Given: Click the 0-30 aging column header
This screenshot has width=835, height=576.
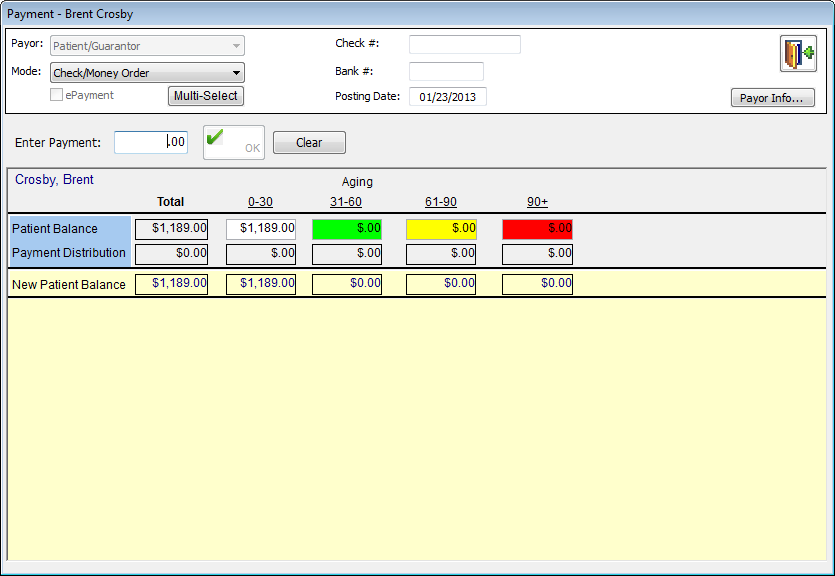Looking at the screenshot, I should click(x=260, y=202).
